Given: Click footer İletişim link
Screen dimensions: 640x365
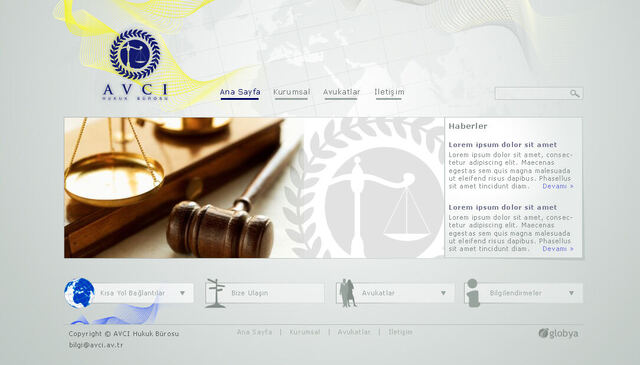Looking at the screenshot, I should pyautogui.click(x=400, y=332).
